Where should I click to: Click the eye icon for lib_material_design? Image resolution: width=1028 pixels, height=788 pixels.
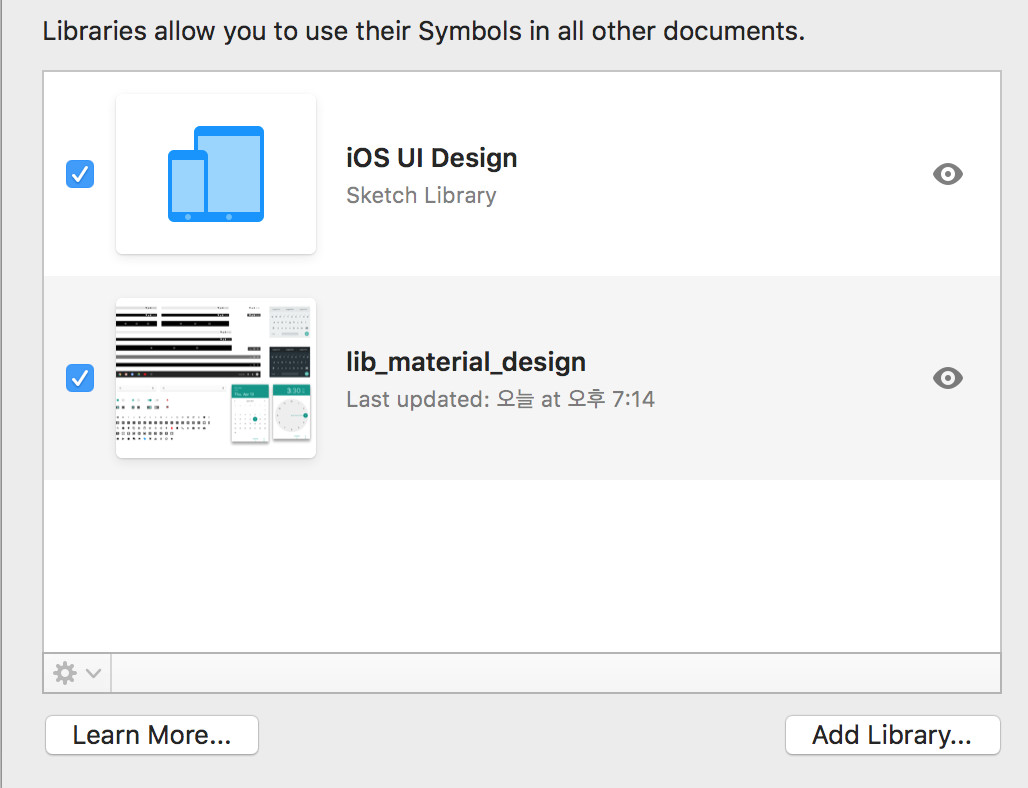pyautogui.click(x=947, y=378)
